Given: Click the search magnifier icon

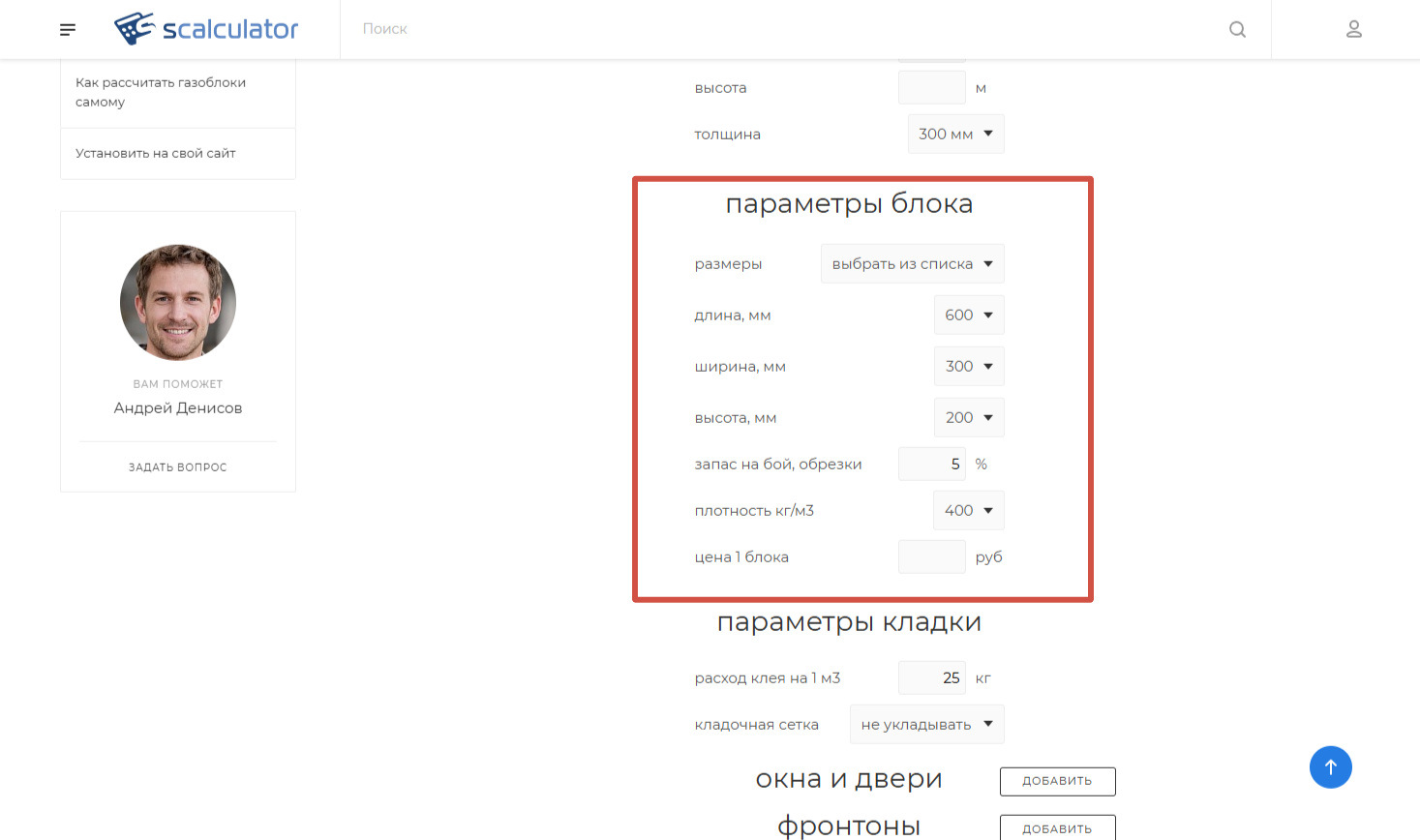Looking at the screenshot, I should (1237, 29).
